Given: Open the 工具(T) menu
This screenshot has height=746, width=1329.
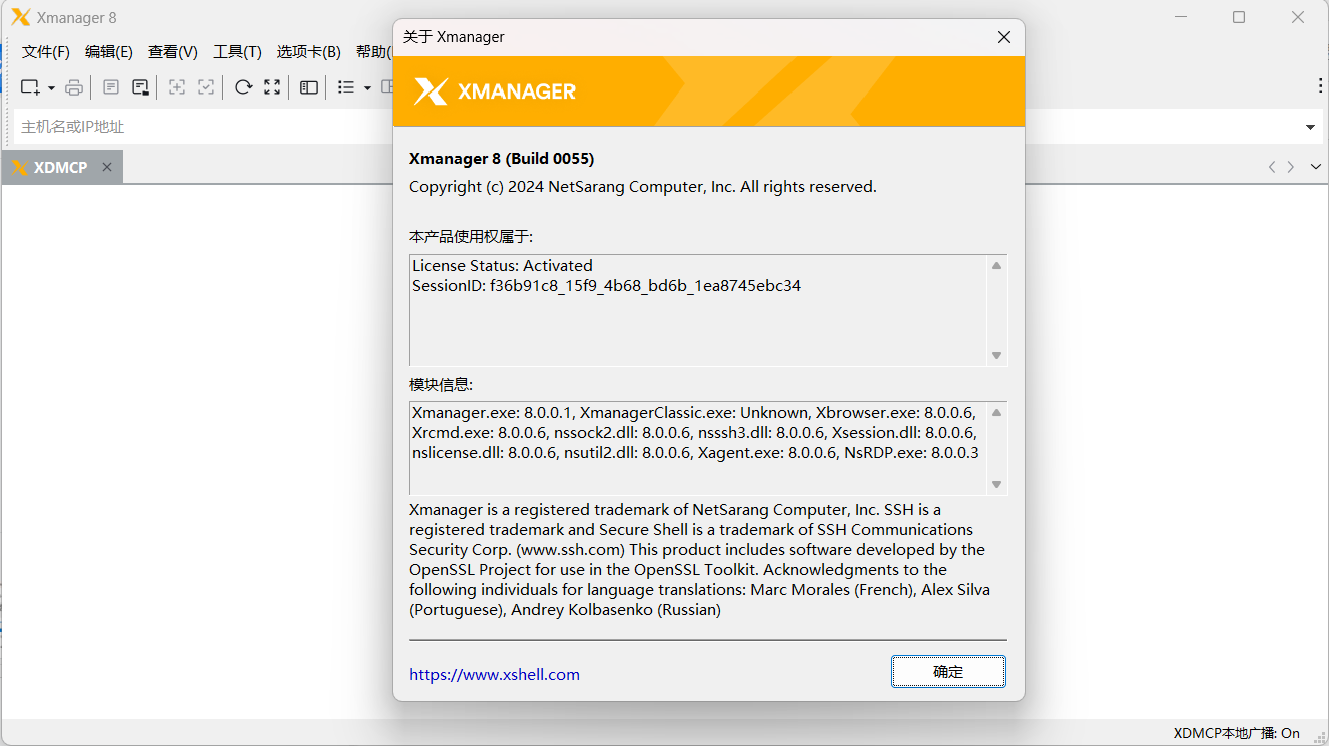Looking at the screenshot, I should tap(237, 52).
